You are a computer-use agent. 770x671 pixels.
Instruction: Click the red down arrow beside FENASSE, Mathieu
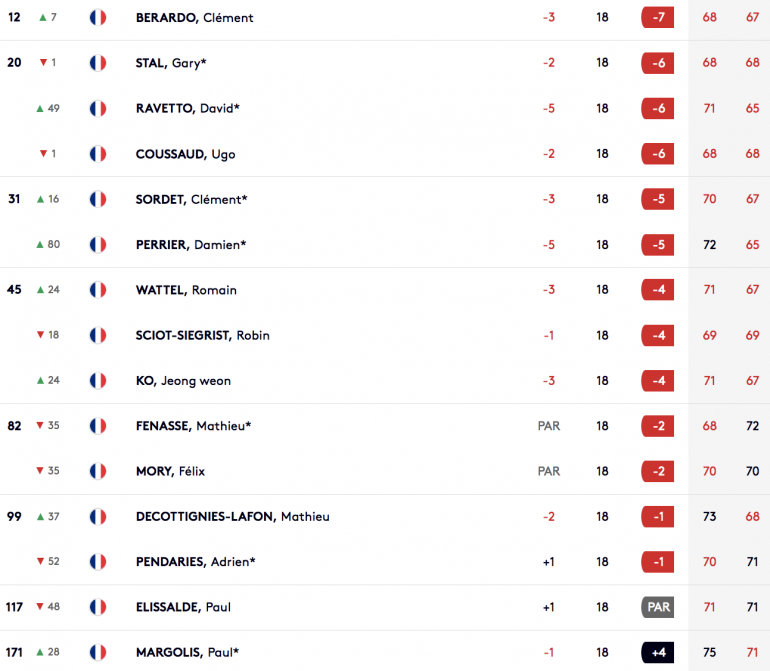[x=40, y=425]
